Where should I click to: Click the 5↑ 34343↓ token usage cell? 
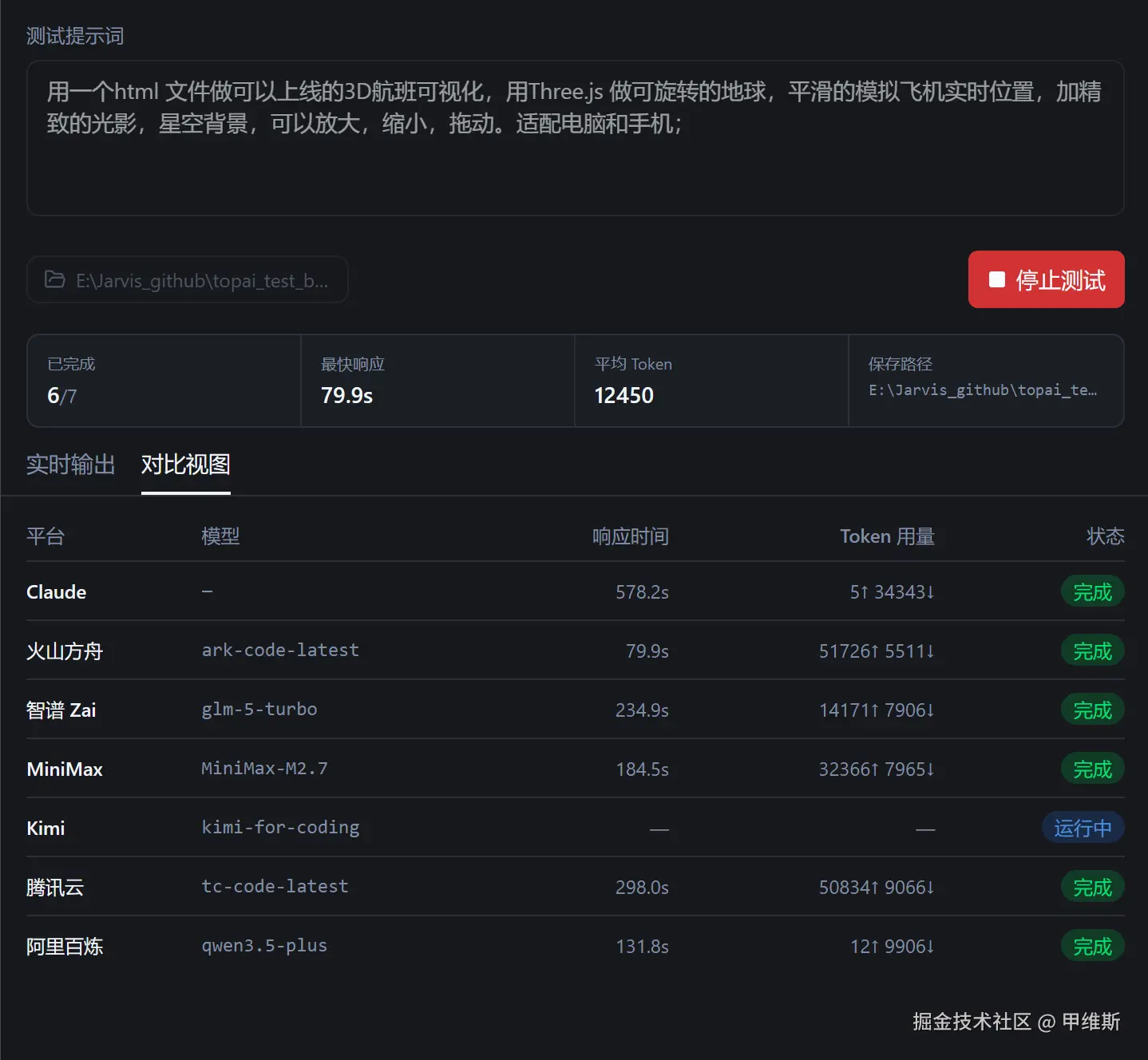tap(892, 592)
